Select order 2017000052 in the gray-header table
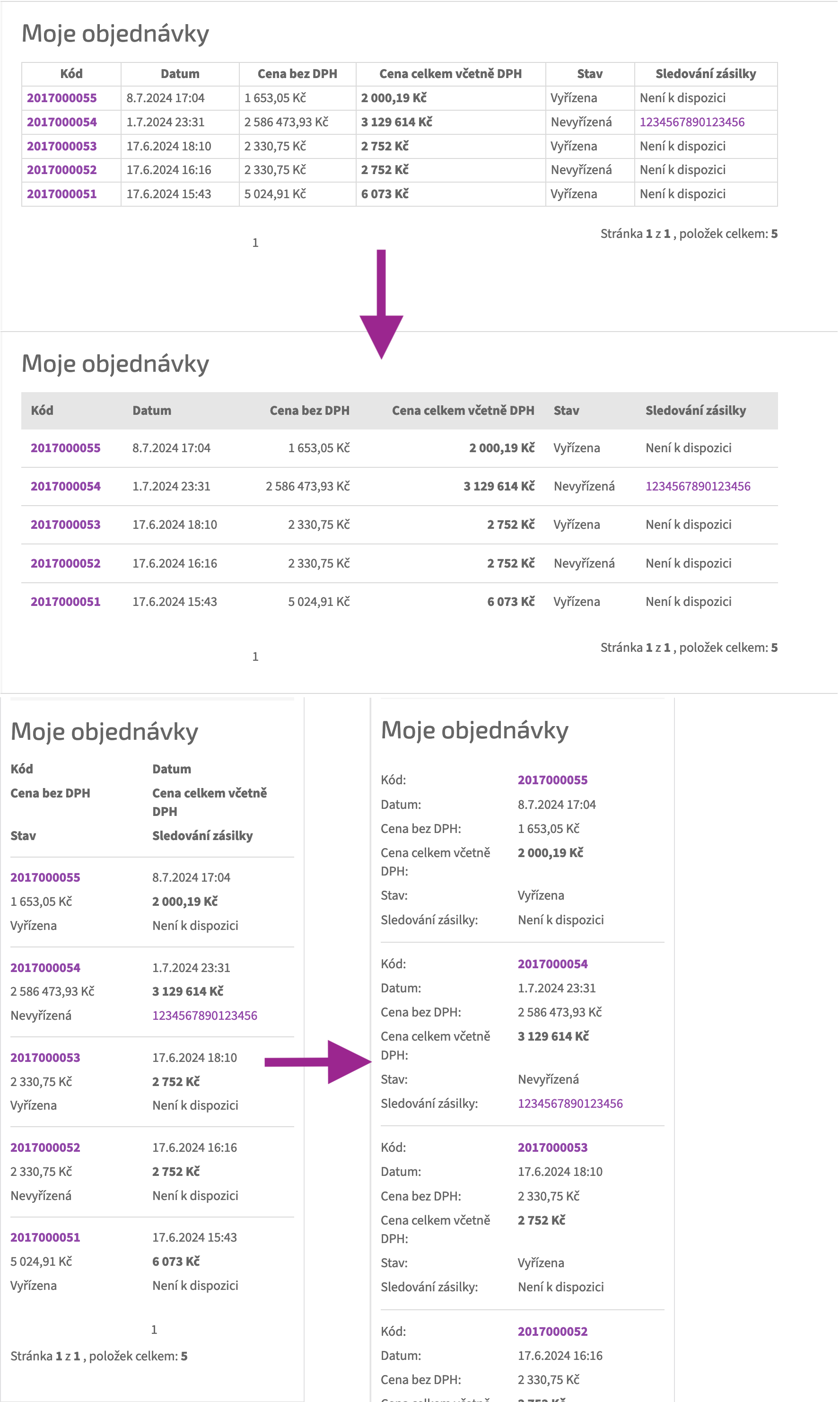Image resolution: width=840 pixels, height=1402 pixels. pyautogui.click(x=65, y=563)
